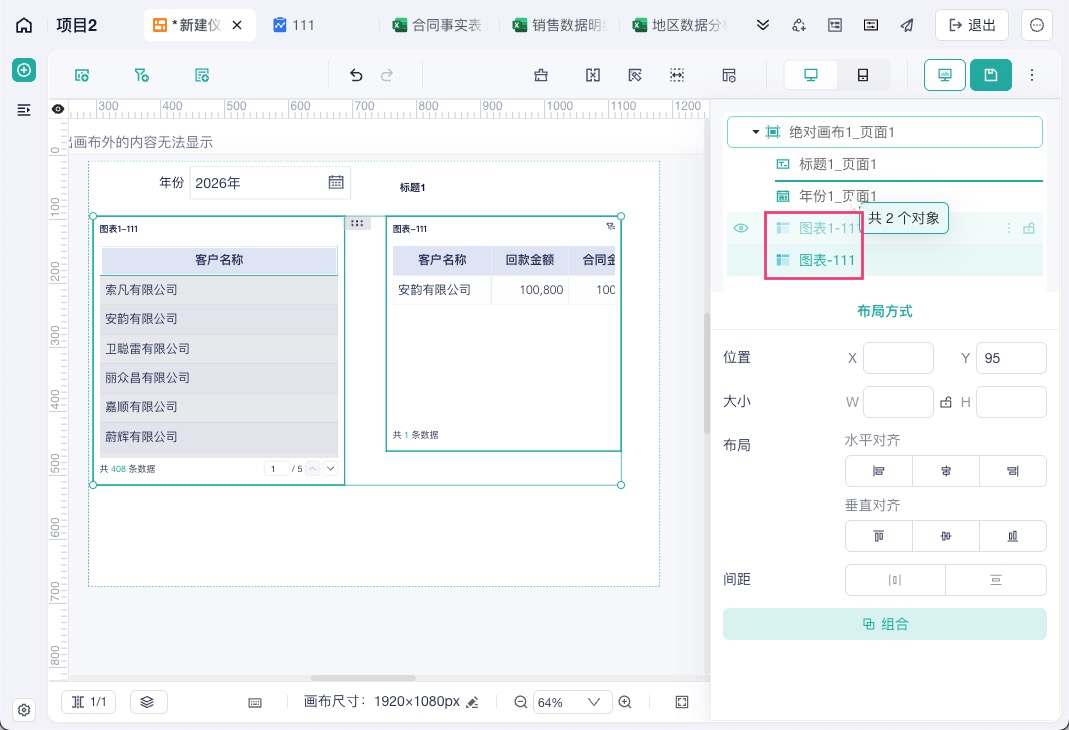Click the top vertical align icon
Image resolution: width=1069 pixels, height=730 pixels.
[x=878, y=536]
